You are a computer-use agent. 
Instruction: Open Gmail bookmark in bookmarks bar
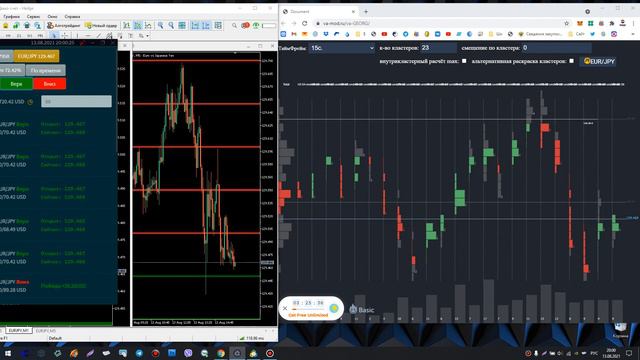coord(294,34)
